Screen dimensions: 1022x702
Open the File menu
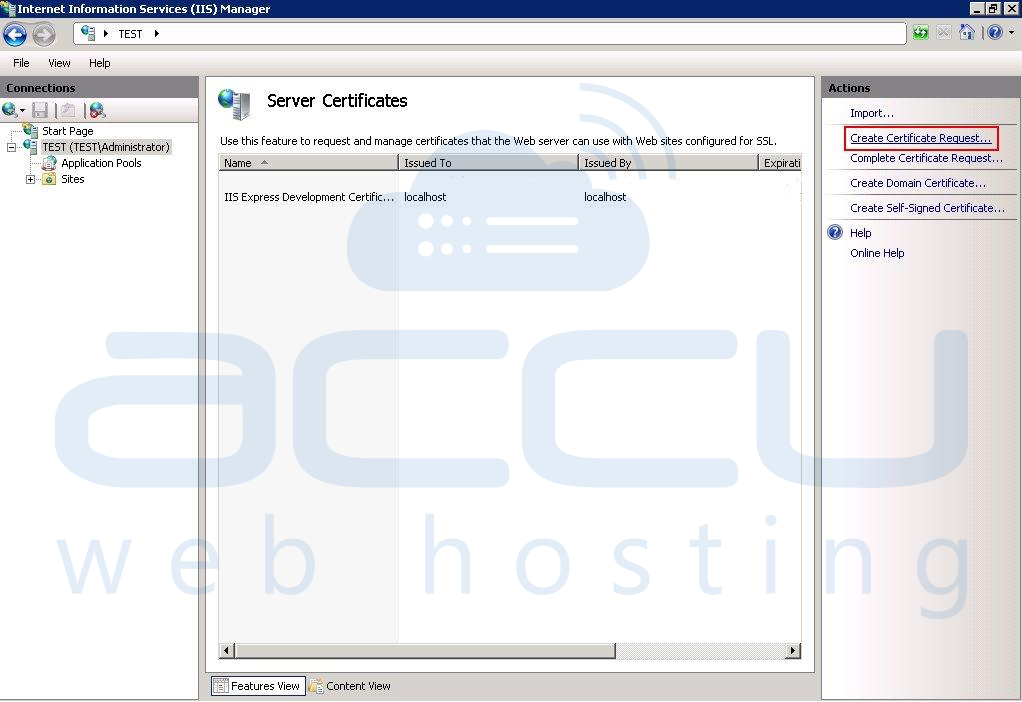(x=21, y=63)
